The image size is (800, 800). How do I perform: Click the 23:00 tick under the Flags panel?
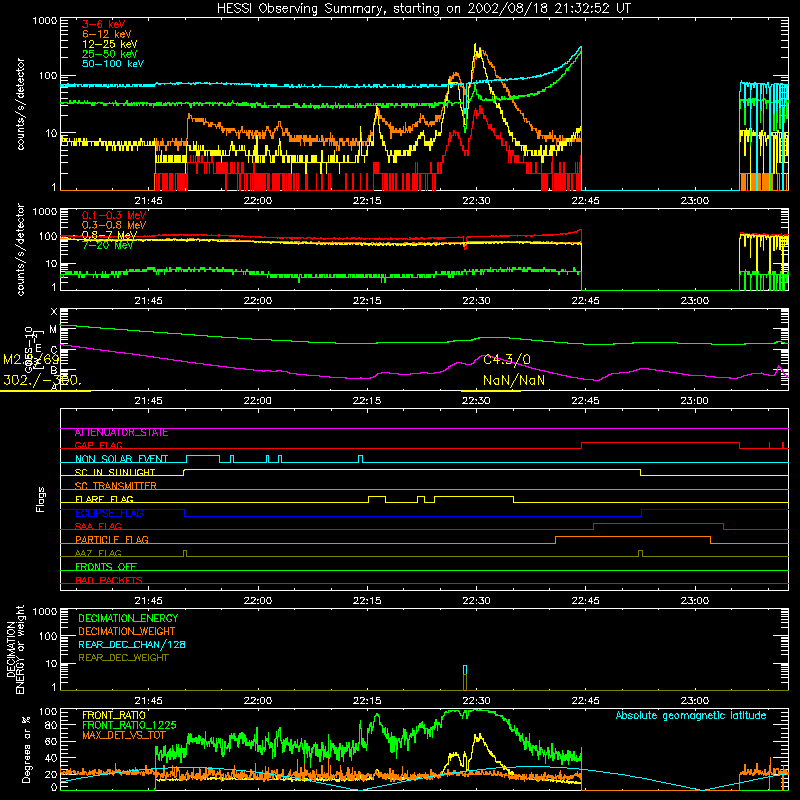(x=694, y=601)
